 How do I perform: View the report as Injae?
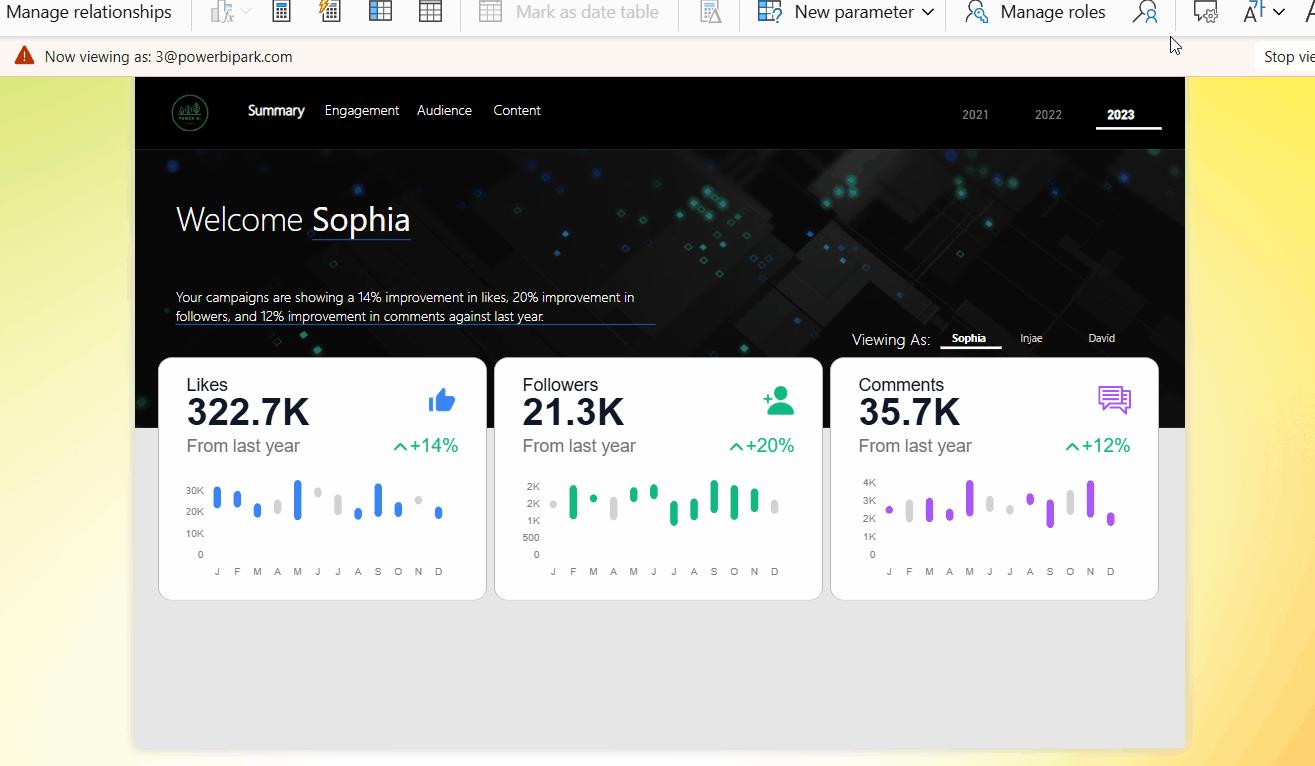[x=1031, y=338]
